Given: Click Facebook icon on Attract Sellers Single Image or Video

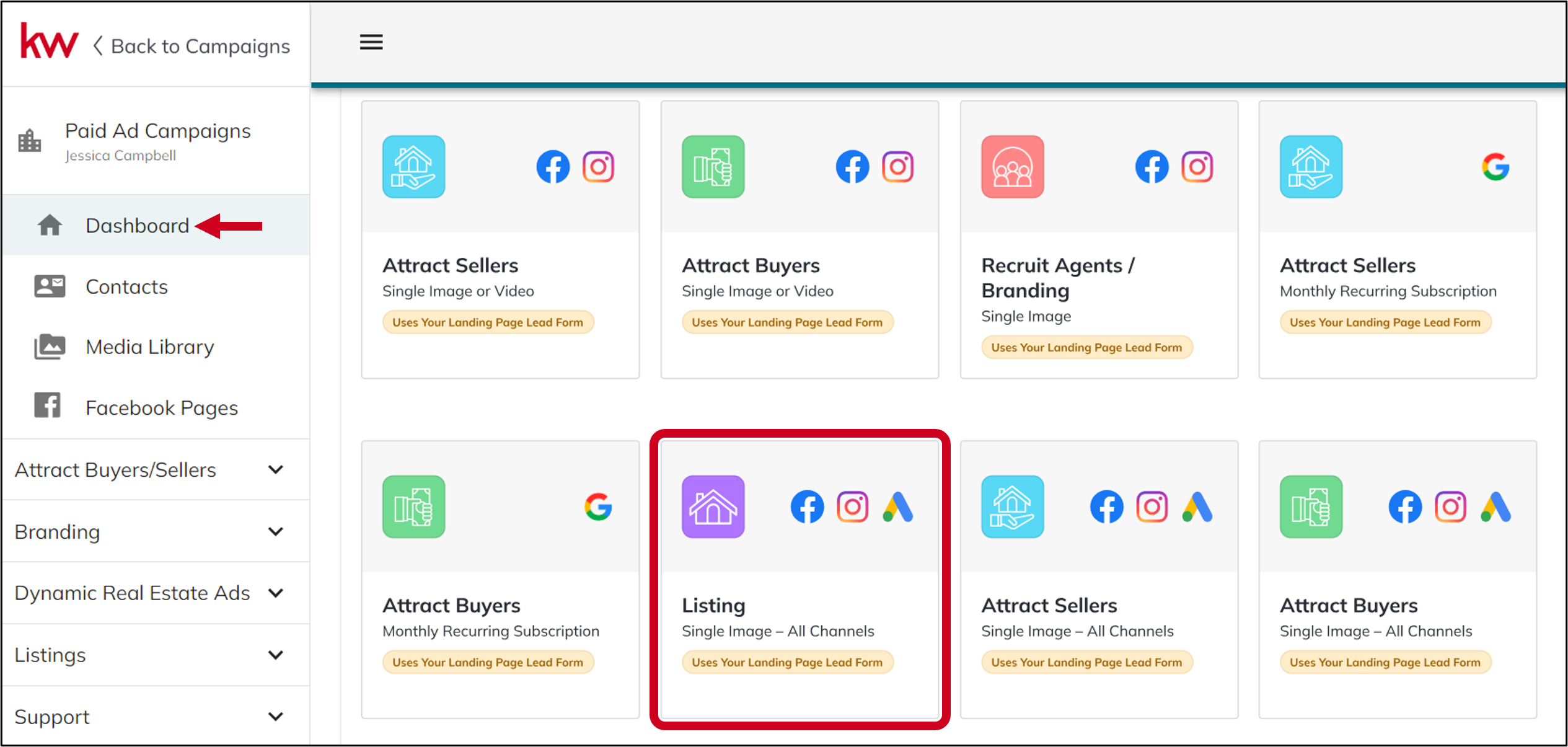Looking at the screenshot, I should click(x=553, y=167).
